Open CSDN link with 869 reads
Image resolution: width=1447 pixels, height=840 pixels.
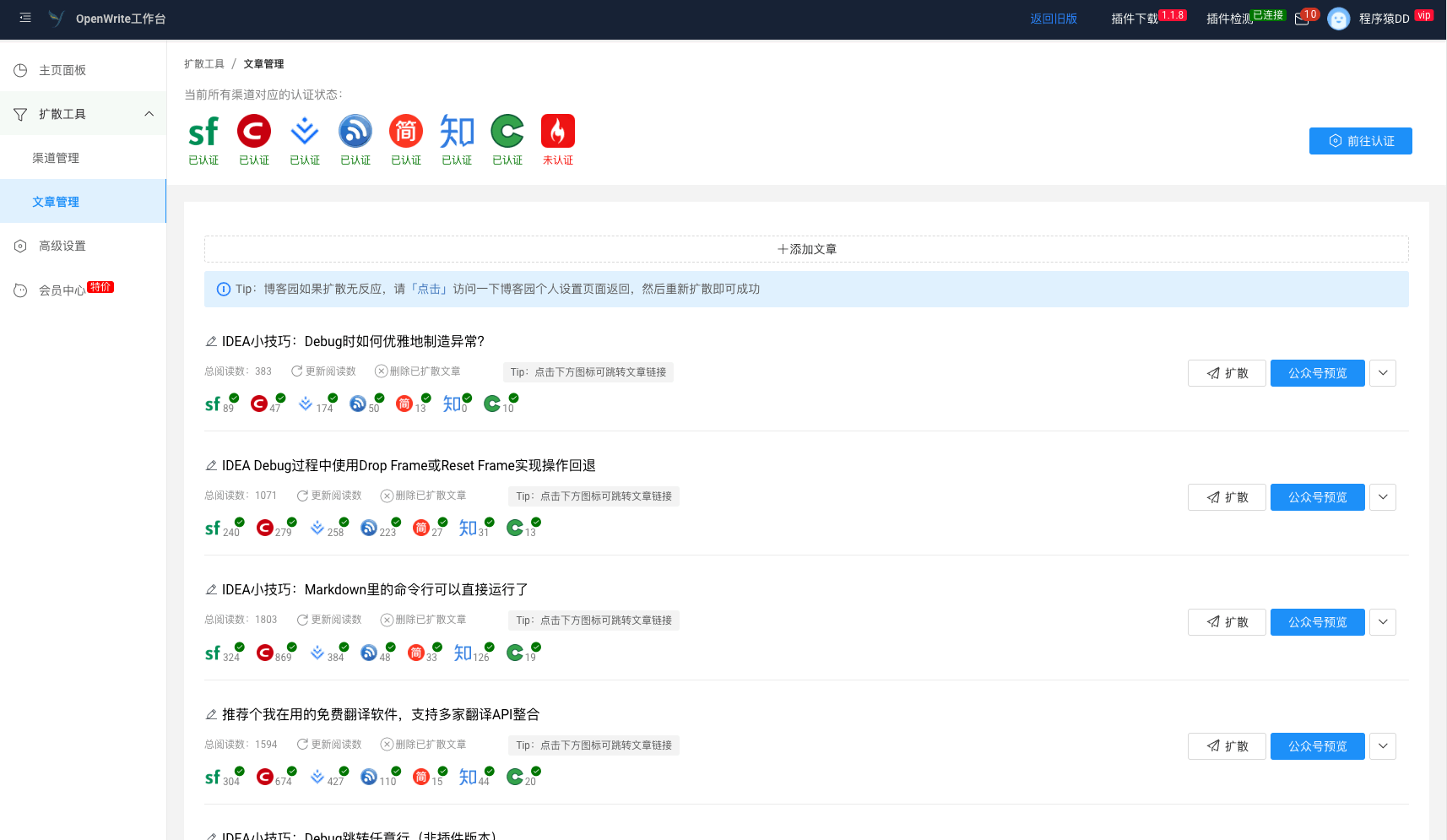[265, 653]
